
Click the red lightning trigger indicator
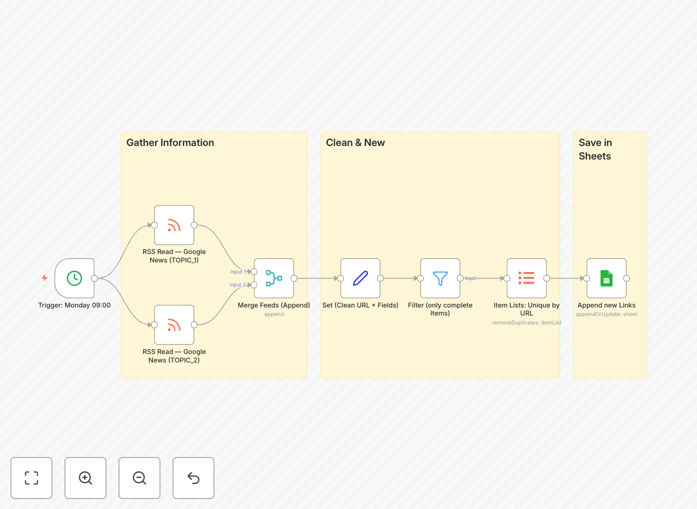coord(44,278)
